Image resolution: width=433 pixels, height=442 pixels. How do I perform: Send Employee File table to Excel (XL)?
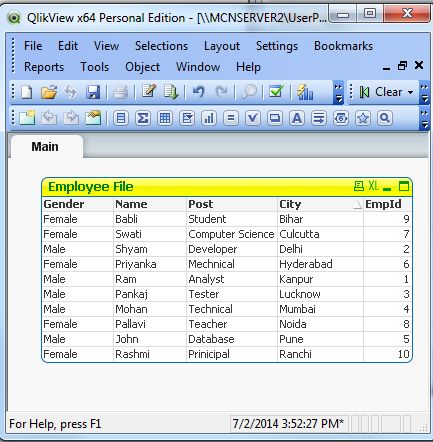[x=373, y=186]
